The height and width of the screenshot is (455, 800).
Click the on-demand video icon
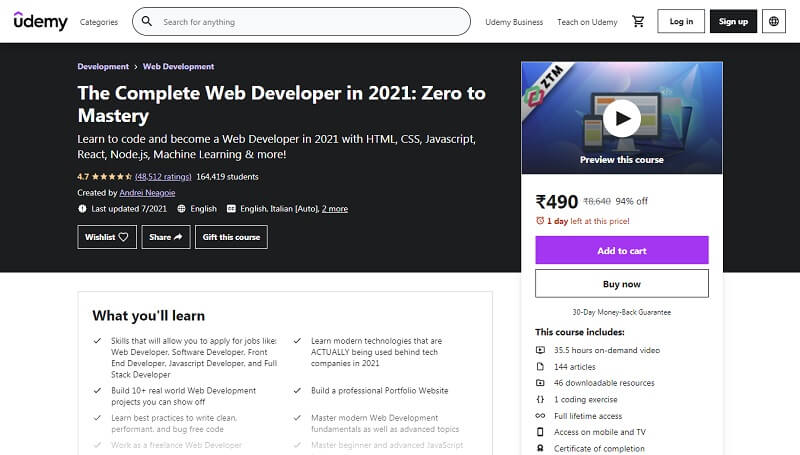point(540,350)
